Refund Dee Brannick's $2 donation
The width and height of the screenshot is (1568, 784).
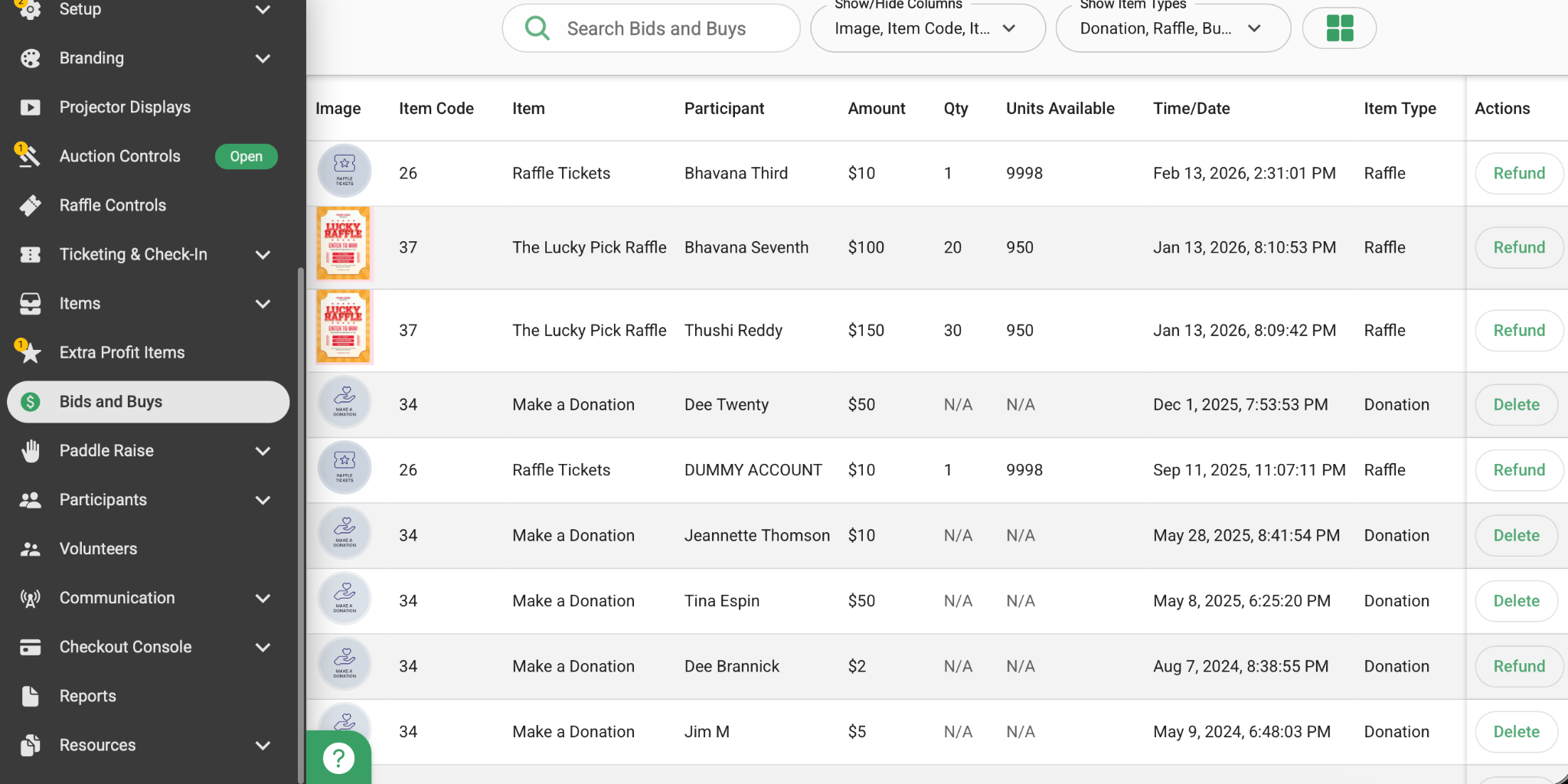(x=1519, y=666)
